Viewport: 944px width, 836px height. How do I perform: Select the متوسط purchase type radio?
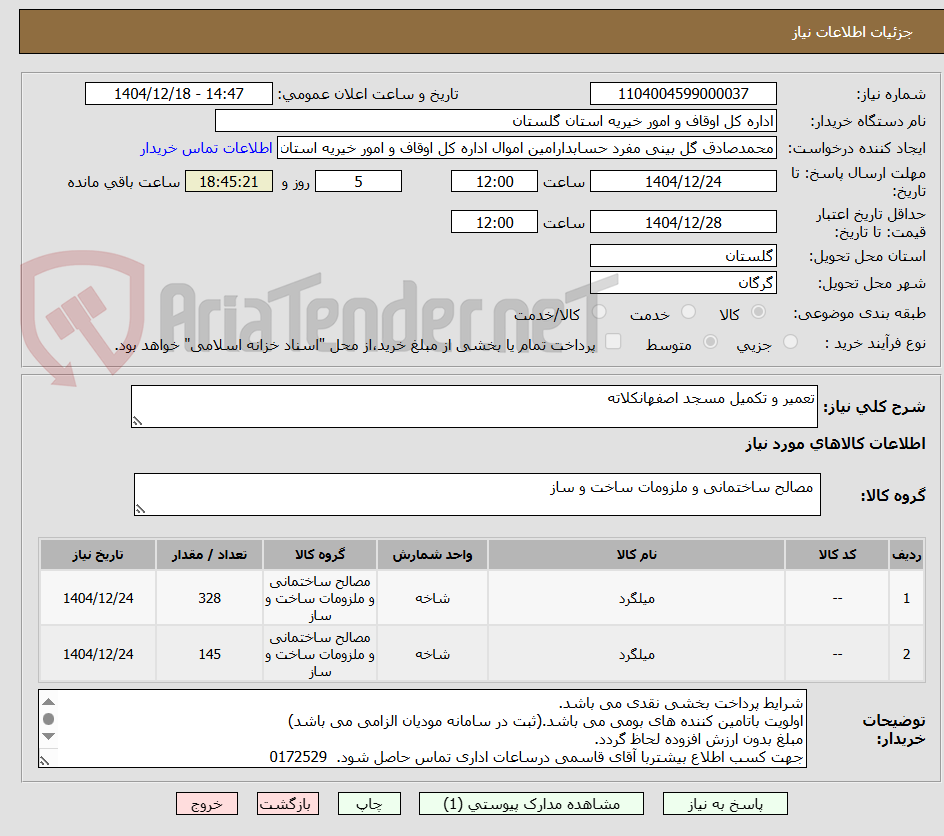pos(710,342)
